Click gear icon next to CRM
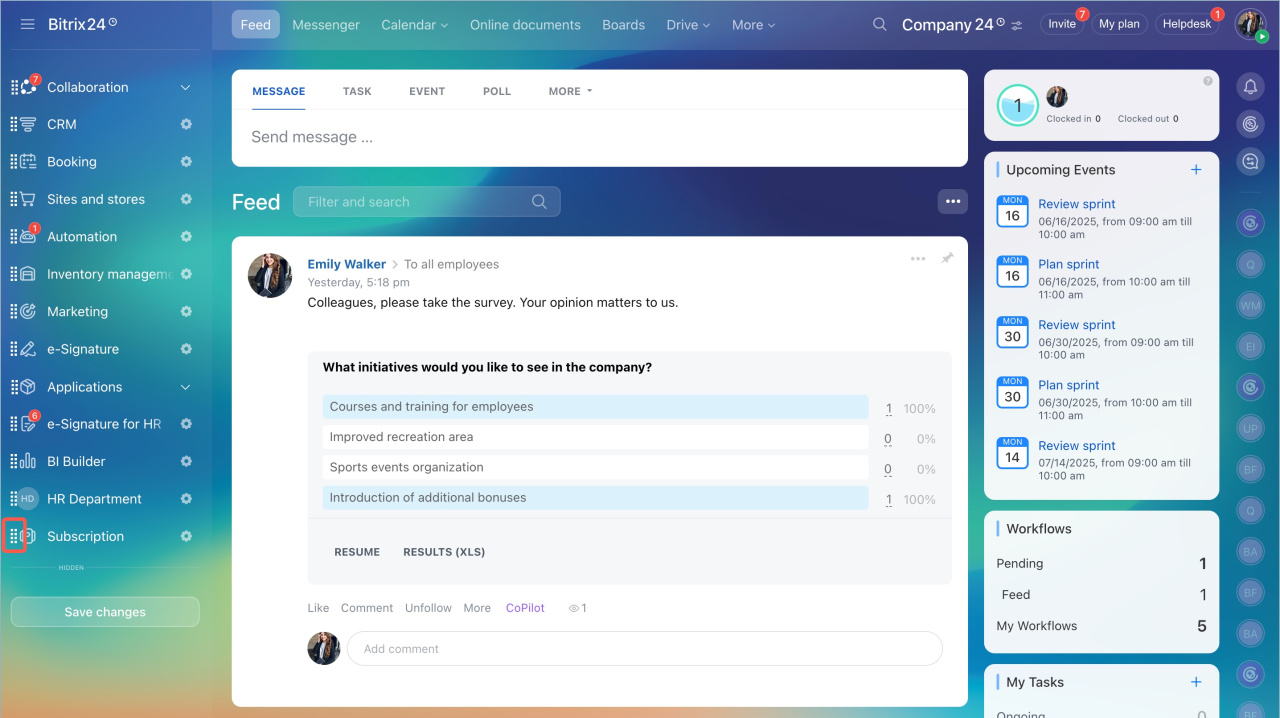The image size is (1280, 718). coord(186,124)
